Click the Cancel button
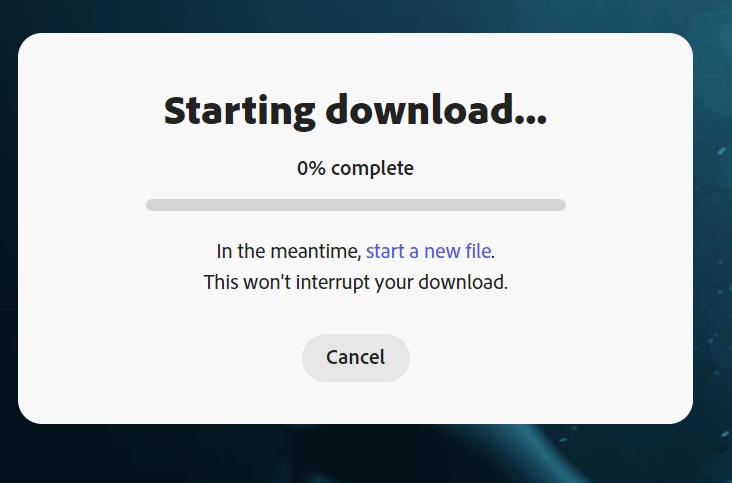 [356, 358]
